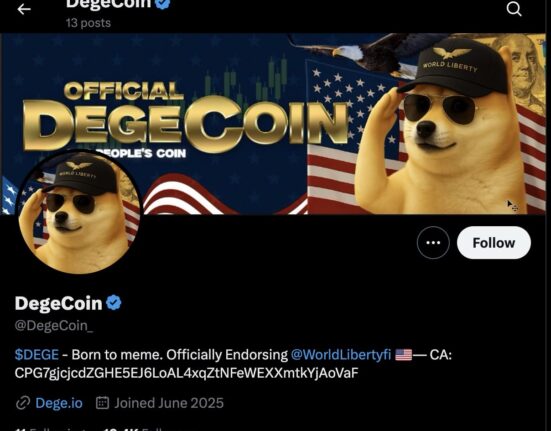Click the calendar icon next to Joined date
This screenshot has height=431, width=551.
102,403
